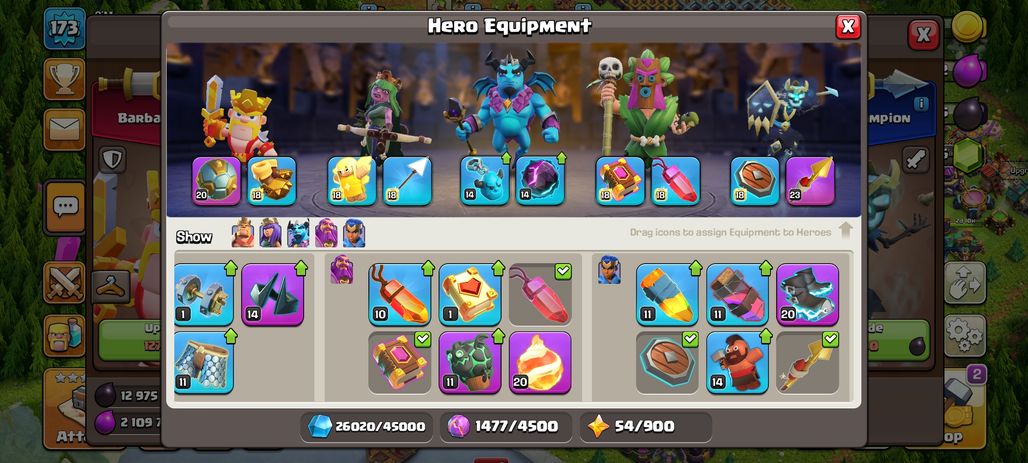Select the Spiky Ball level 14 equipment

[x=273, y=294]
